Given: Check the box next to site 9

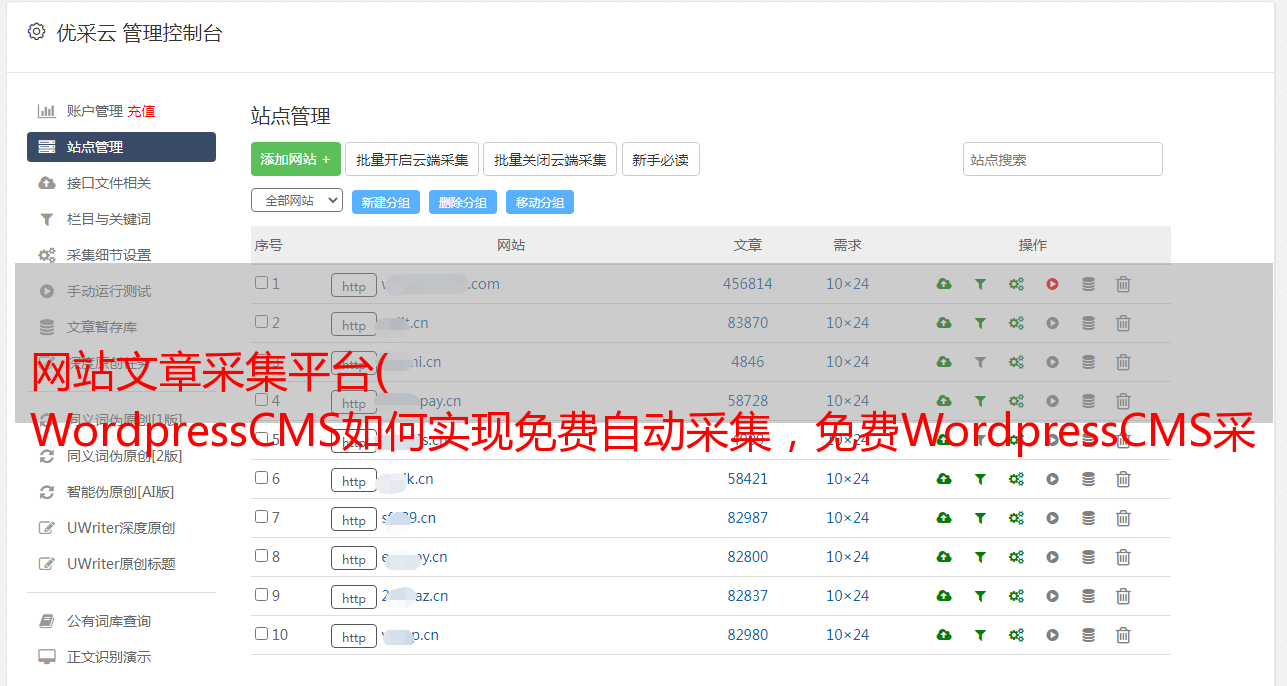Looking at the screenshot, I should (x=261, y=595).
